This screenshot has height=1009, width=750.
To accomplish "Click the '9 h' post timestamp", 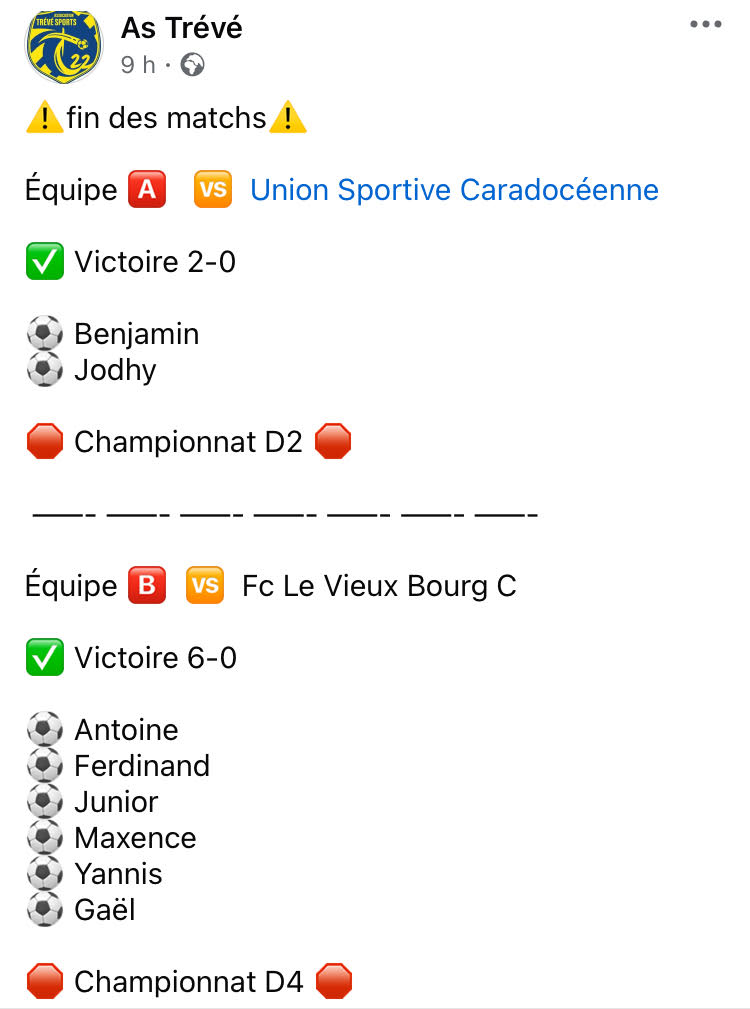I will 138,65.
